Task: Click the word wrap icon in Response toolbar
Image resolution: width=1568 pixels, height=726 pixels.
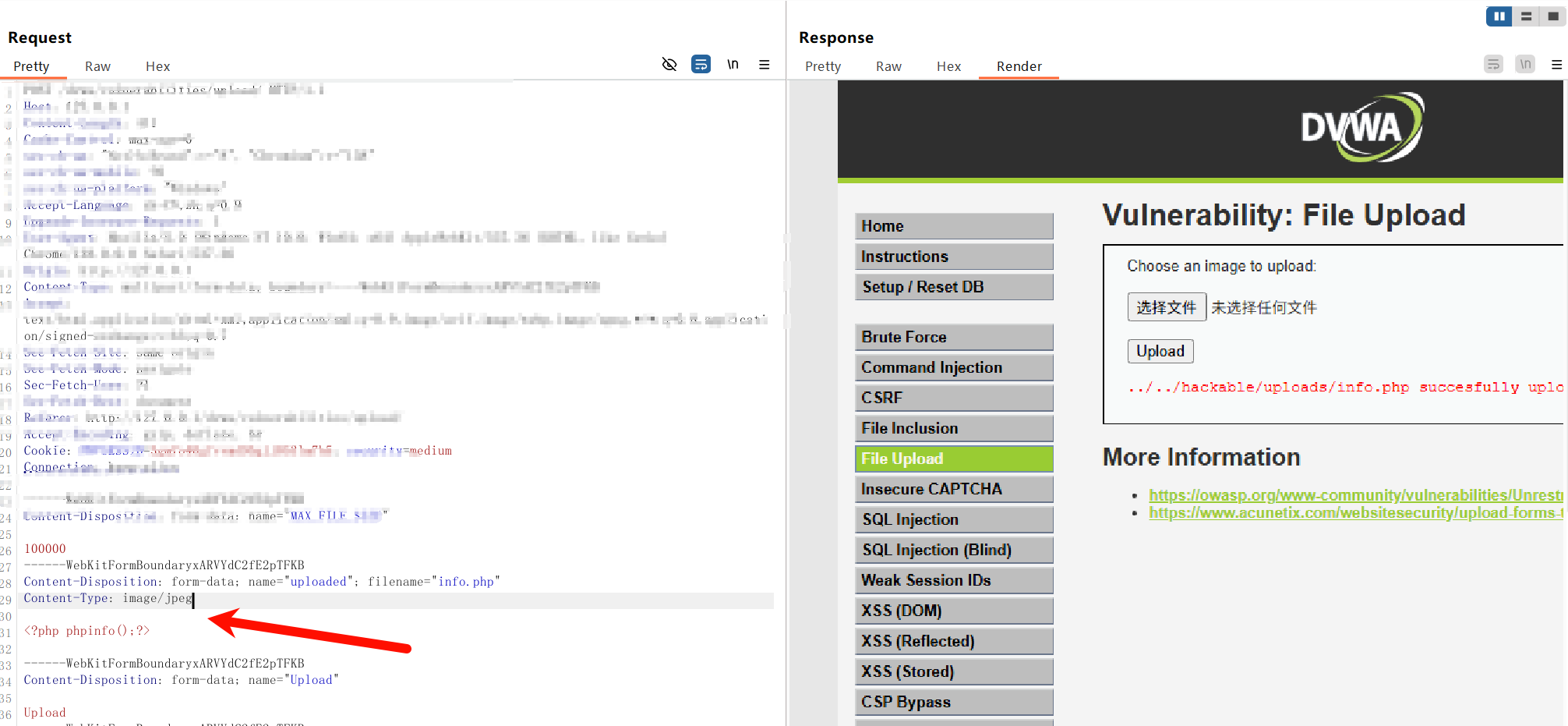Action: [x=1493, y=65]
